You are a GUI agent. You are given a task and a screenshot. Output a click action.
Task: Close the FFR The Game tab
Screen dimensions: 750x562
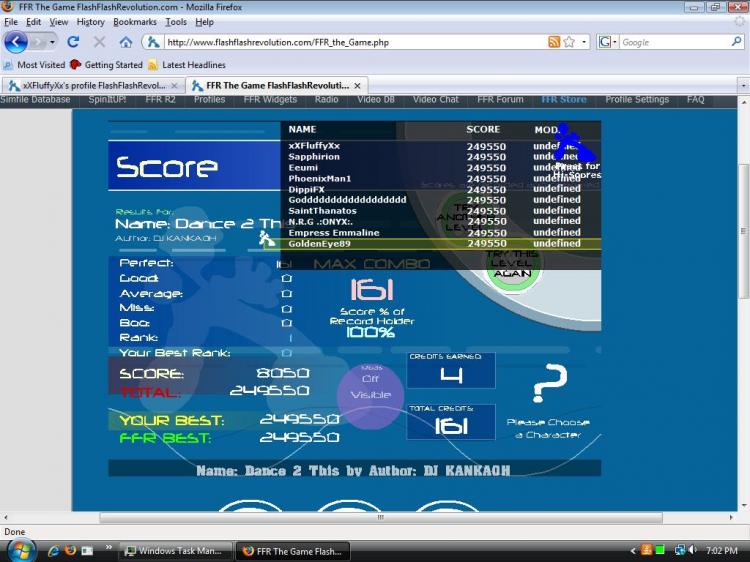(x=357, y=86)
